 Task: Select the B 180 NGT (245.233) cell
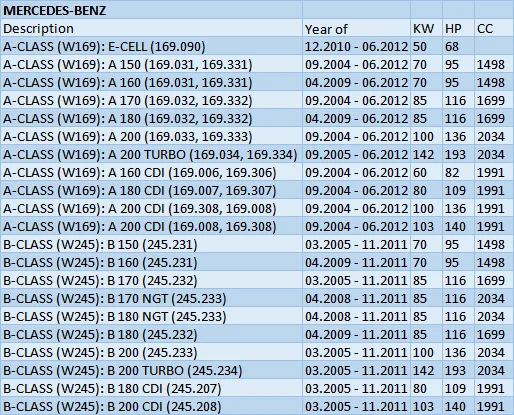(152, 316)
